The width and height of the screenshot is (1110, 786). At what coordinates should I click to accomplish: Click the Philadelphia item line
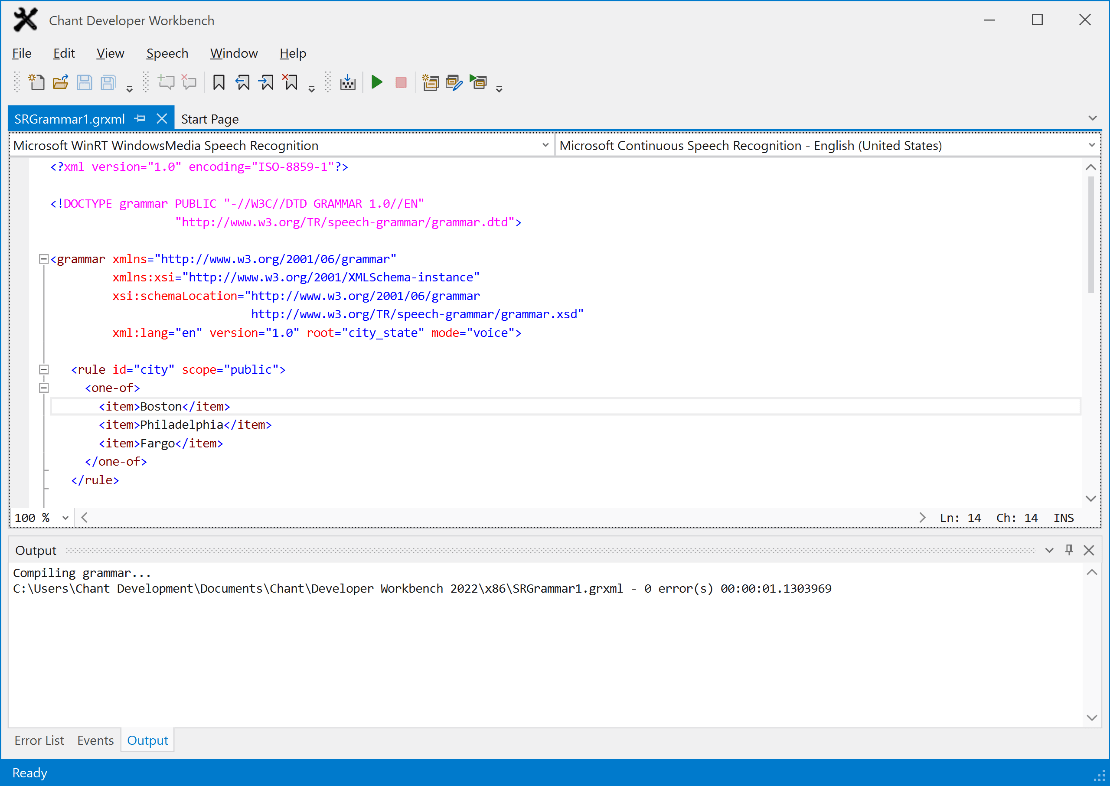185,425
